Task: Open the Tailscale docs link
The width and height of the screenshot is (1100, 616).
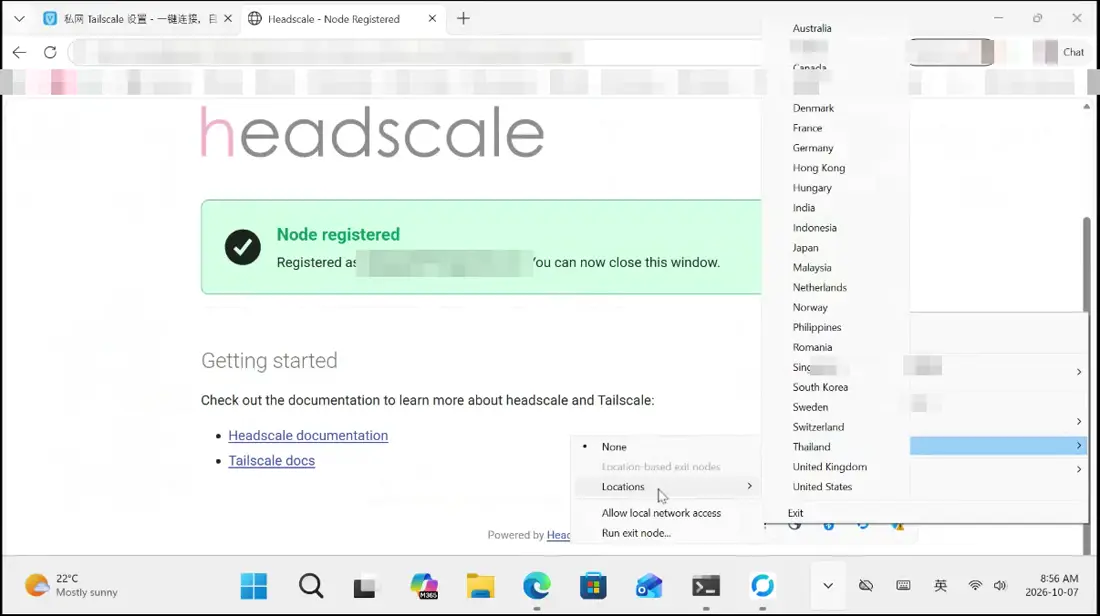Action: pos(271,461)
